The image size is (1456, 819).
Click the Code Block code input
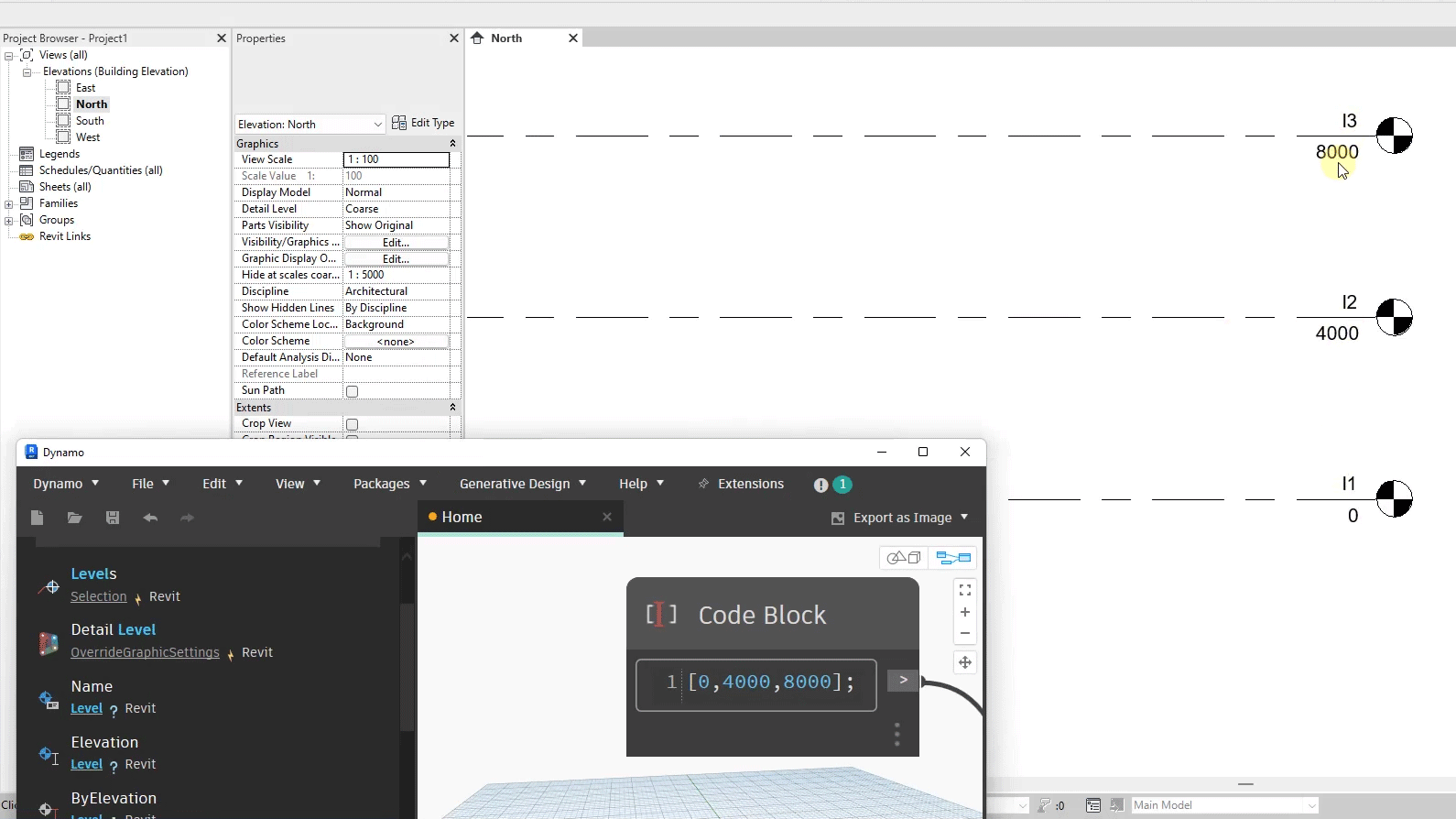(756, 685)
